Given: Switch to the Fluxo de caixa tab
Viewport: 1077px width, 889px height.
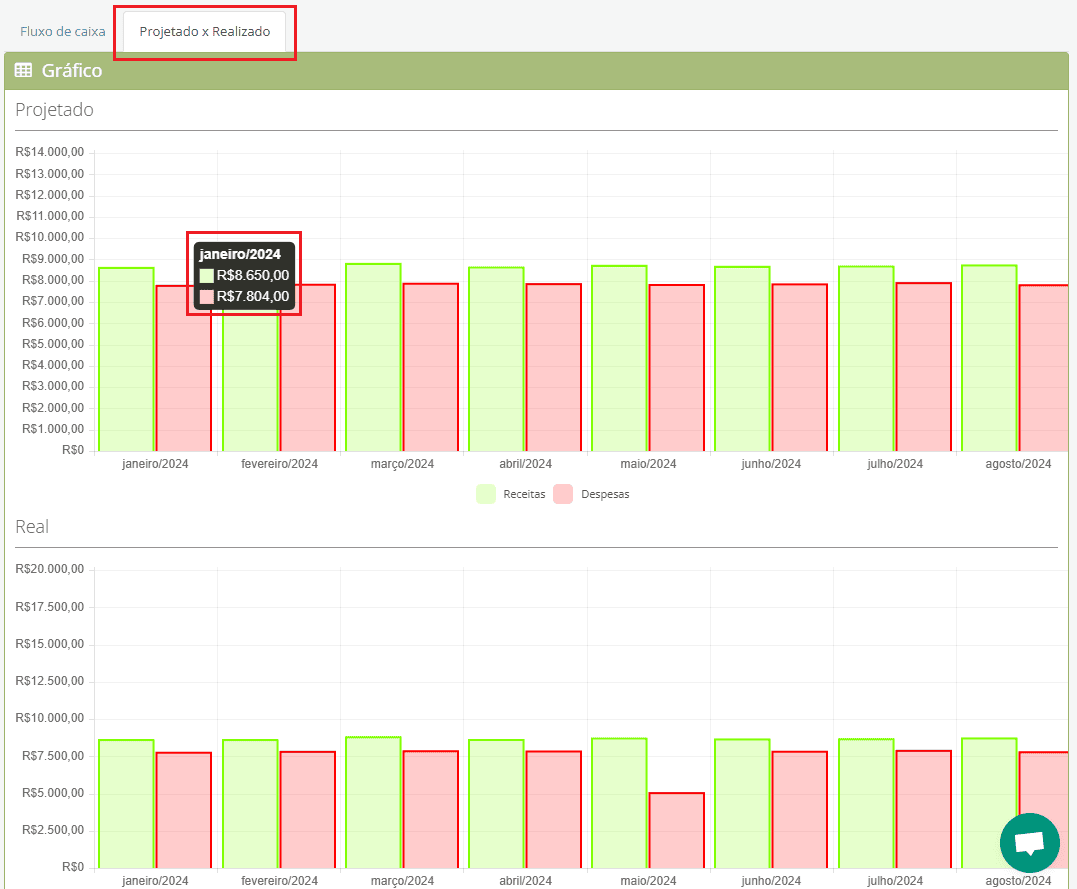Looking at the screenshot, I should point(63,32).
